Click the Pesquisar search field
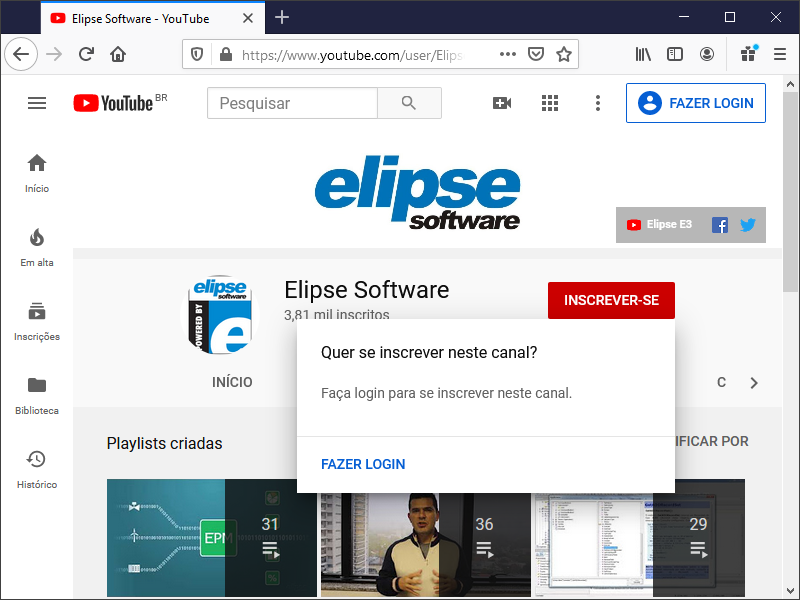This screenshot has width=800, height=600. point(292,103)
